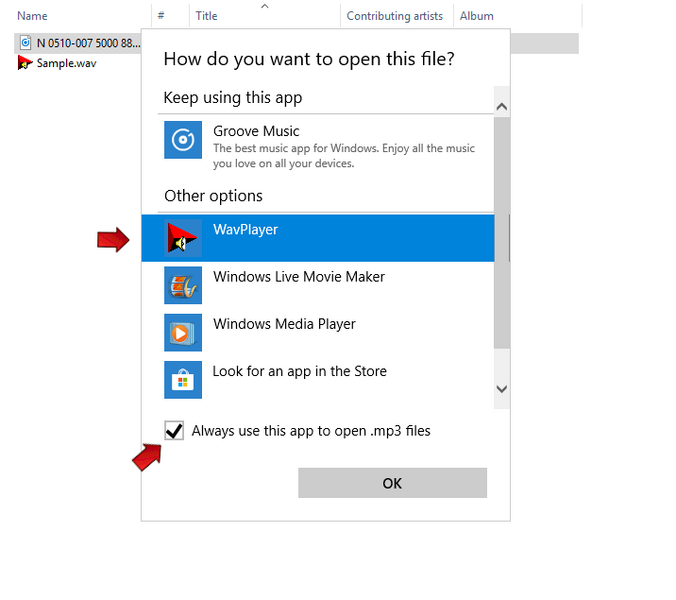Select the Windows Media Player icon
This screenshot has width=676, height=600.
tap(183, 332)
